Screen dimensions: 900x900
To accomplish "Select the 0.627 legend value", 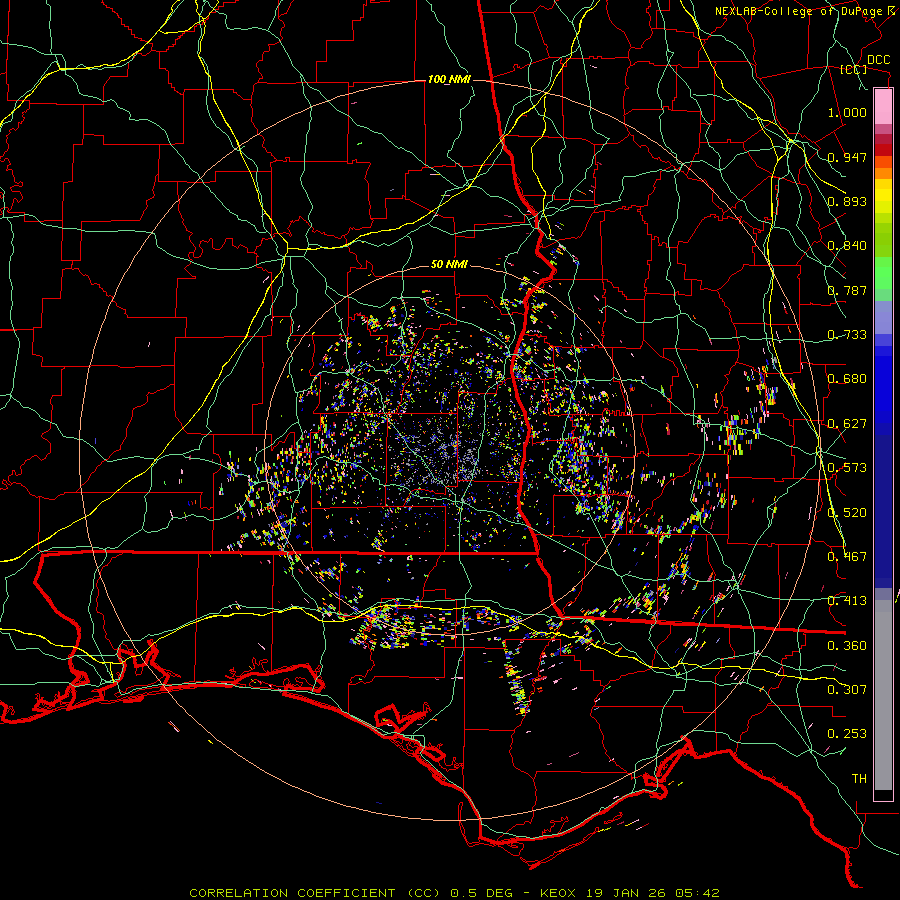I will (x=847, y=424).
